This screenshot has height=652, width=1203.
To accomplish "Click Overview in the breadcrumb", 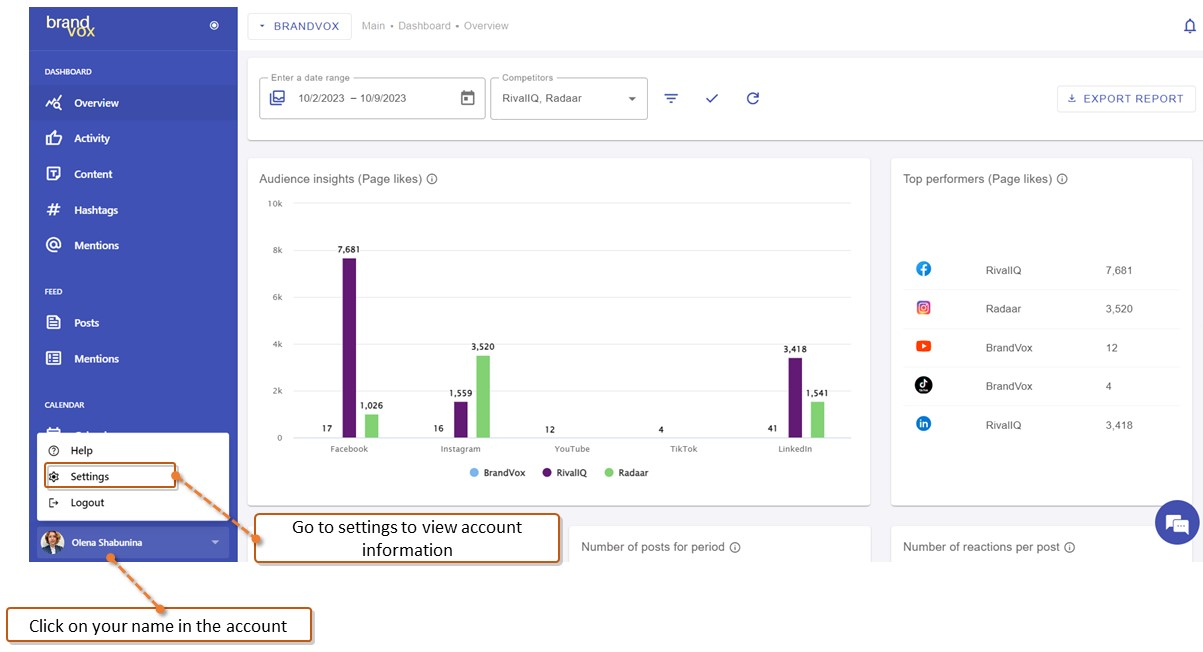I will coord(486,26).
